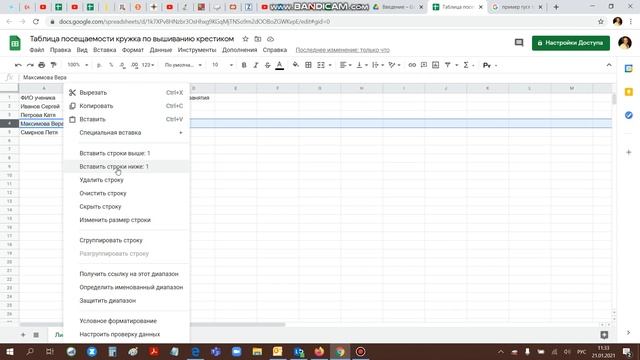
Task: Move document to folder icon
Action: 258,39
